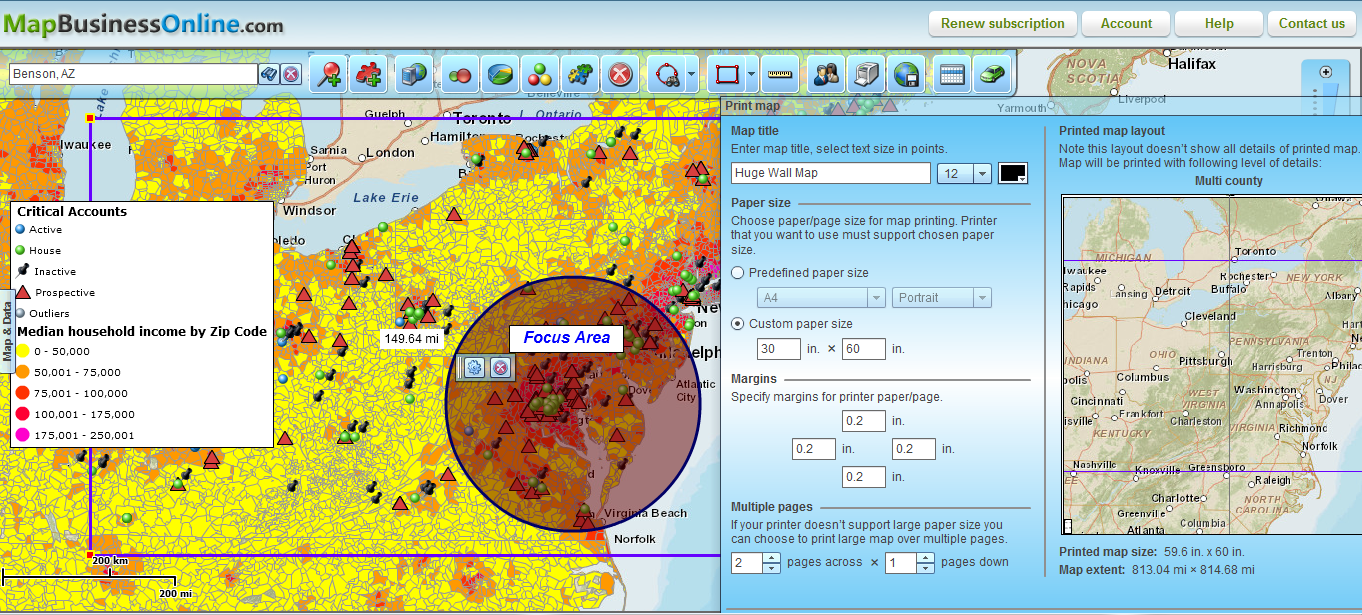This screenshot has width=1362, height=615.
Task: Open the data table grid view
Action: tap(952, 74)
